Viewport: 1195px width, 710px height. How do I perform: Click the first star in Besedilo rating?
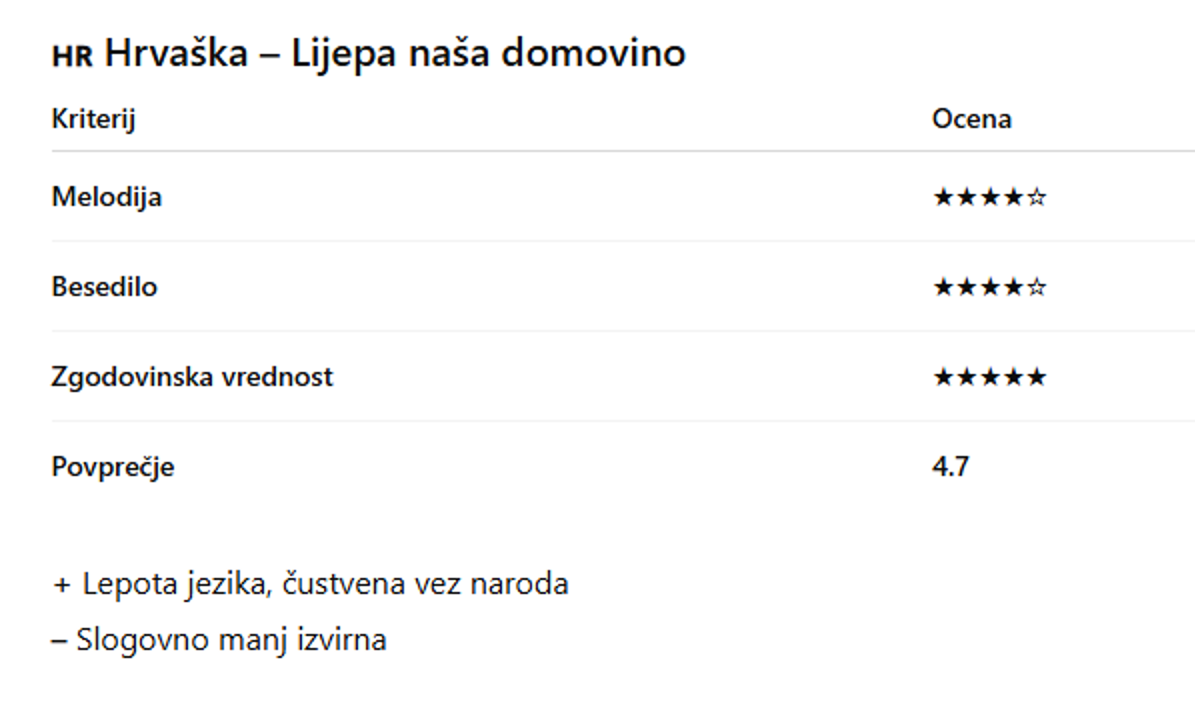click(x=943, y=288)
